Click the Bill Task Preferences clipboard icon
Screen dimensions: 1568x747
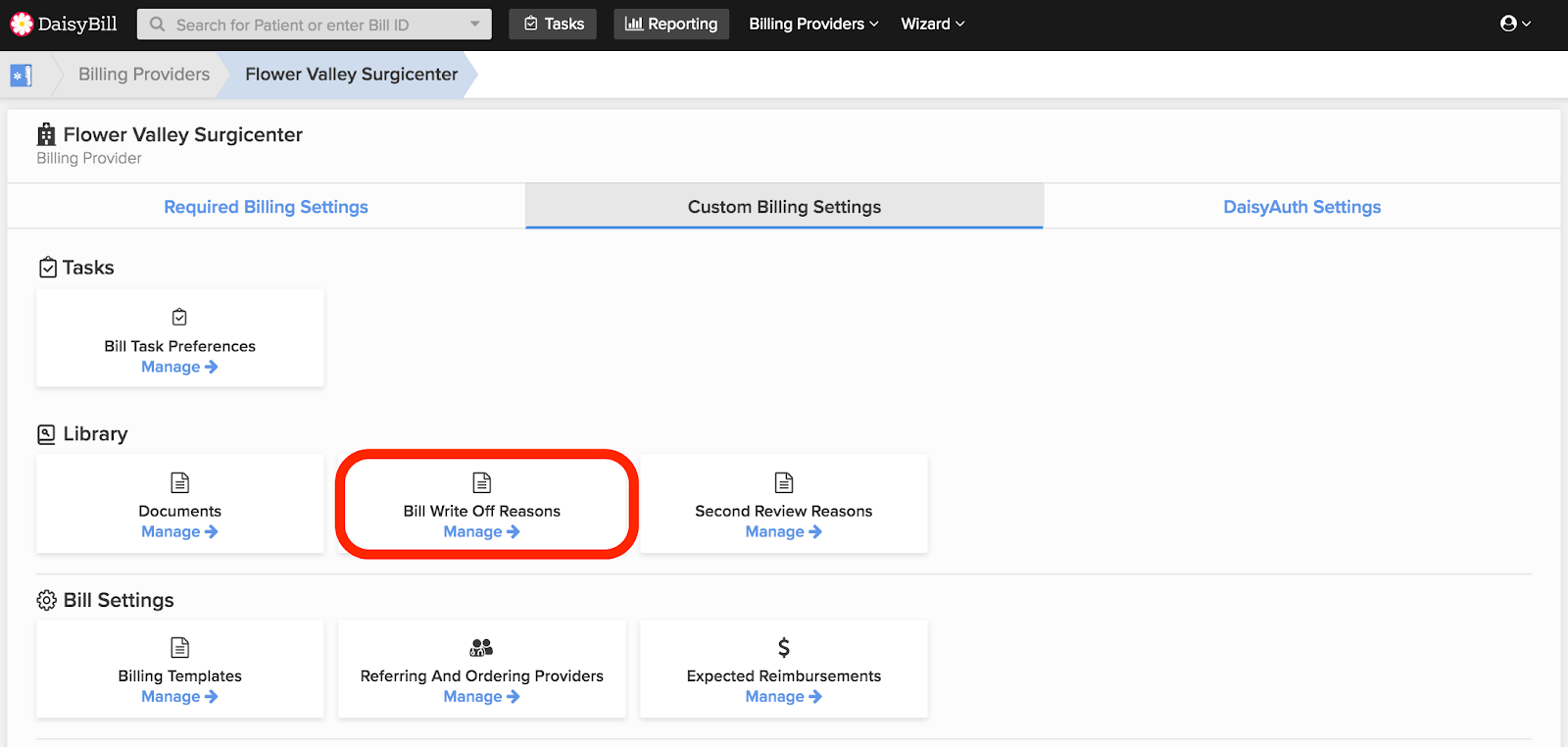179,317
